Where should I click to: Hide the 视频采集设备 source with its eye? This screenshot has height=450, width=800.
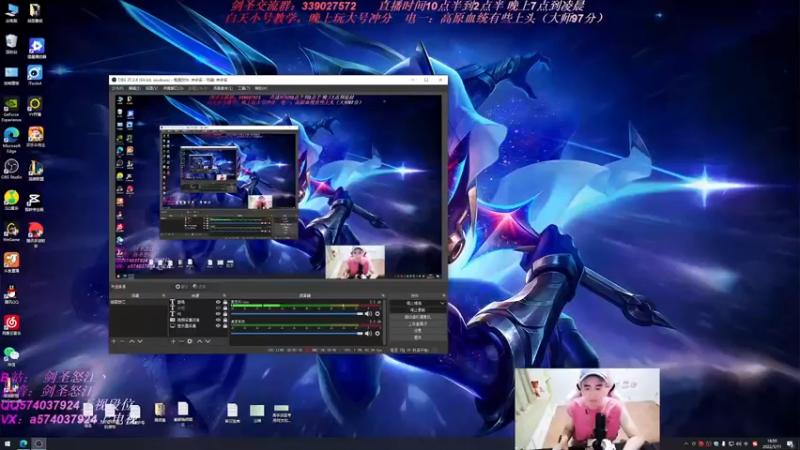click(218, 320)
